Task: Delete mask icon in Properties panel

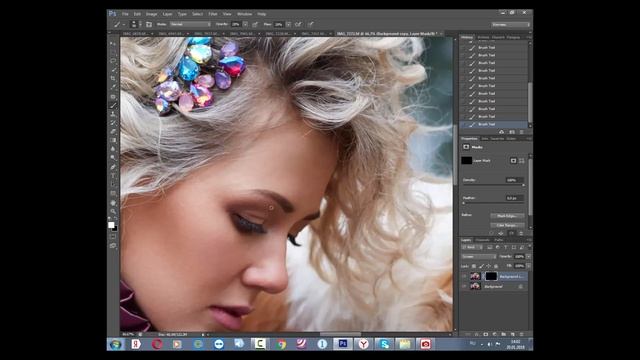Action: coord(521,233)
